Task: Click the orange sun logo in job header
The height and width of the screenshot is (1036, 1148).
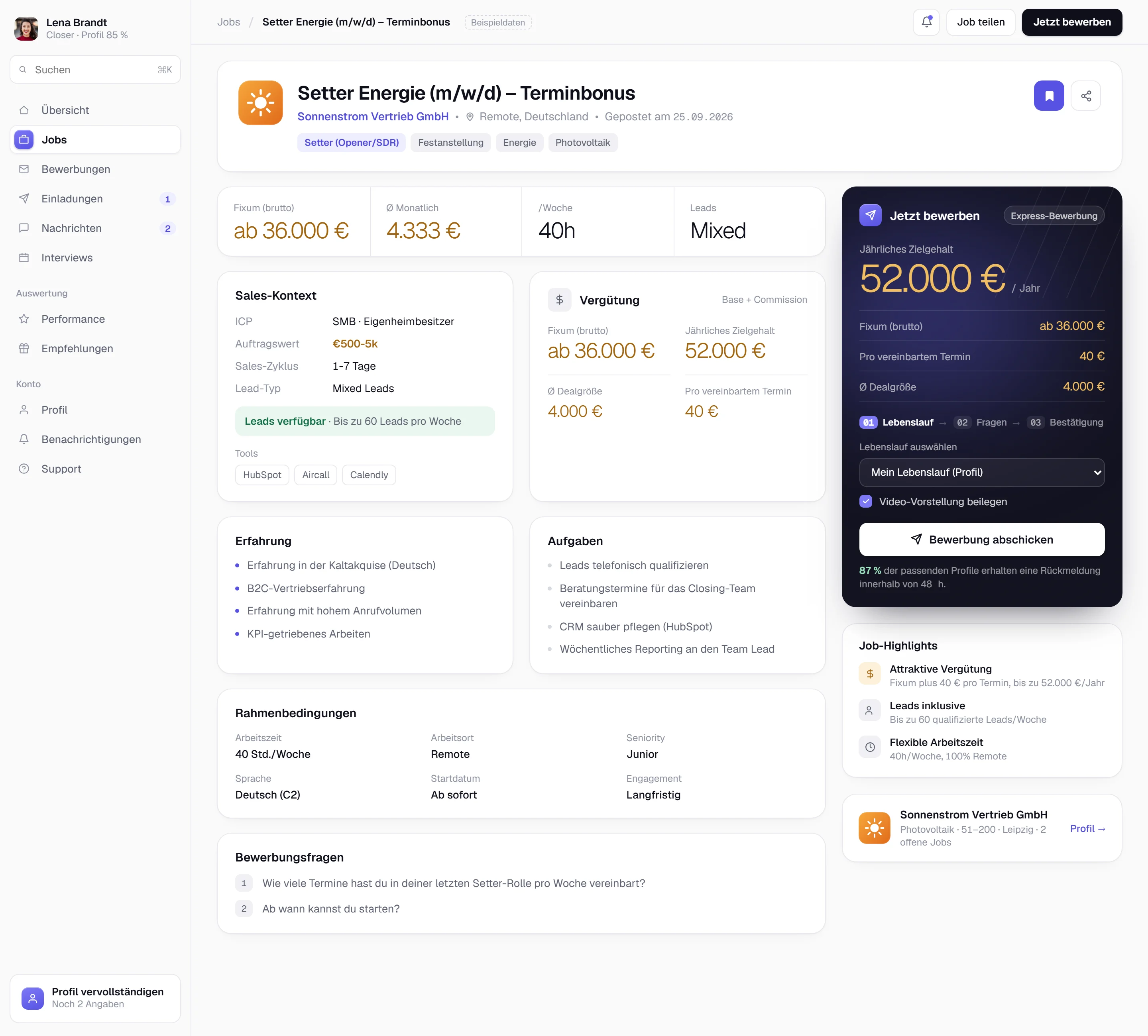Action: [261, 103]
